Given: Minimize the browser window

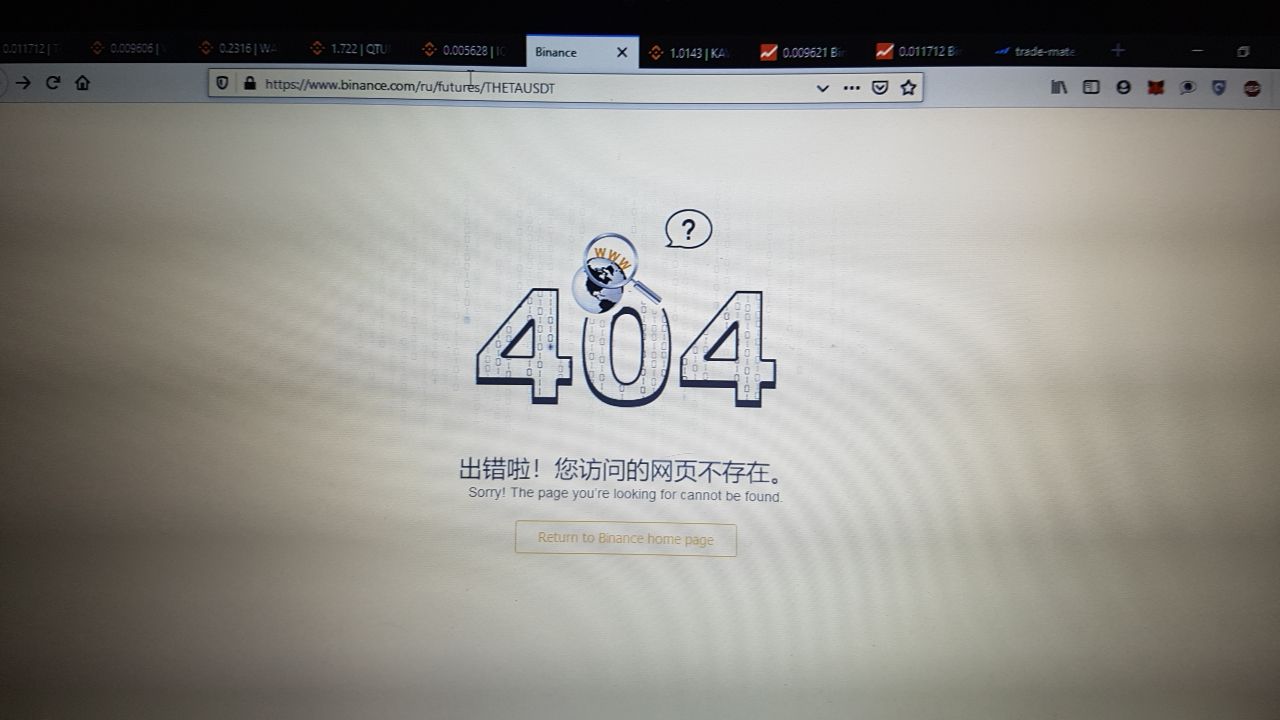Looking at the screenshot, I should pos(1198,50).
